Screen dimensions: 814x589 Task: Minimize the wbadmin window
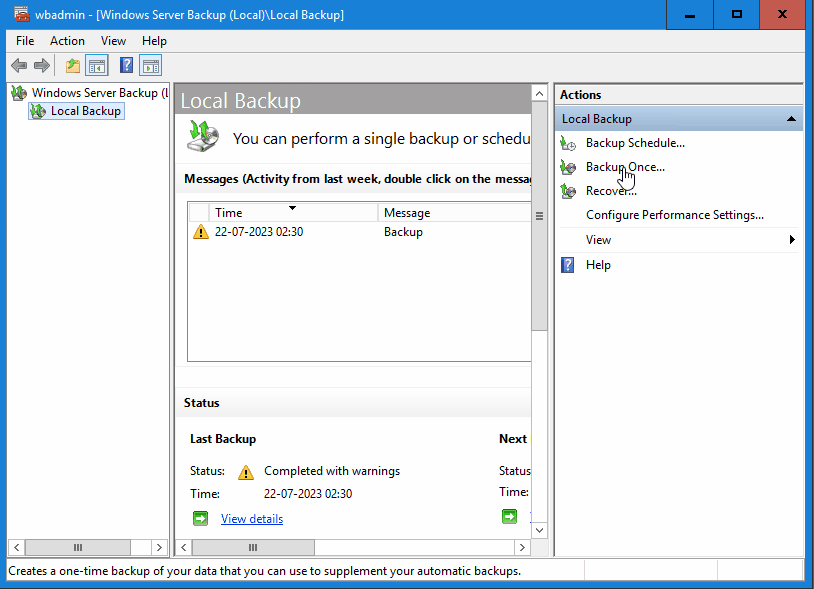click(x=690, y=15)
